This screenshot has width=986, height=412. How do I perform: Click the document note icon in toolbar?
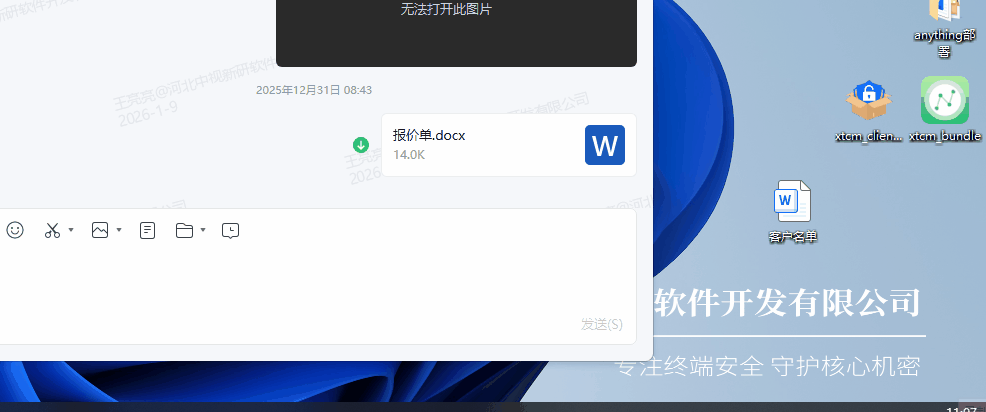(x=147, y=231)
